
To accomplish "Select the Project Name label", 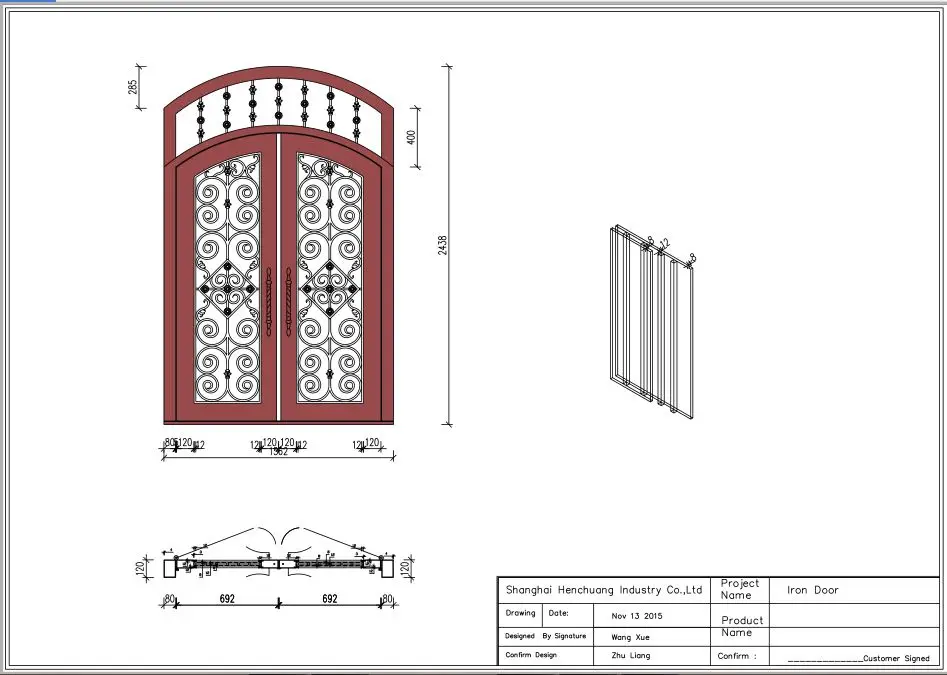I will 740,589.
